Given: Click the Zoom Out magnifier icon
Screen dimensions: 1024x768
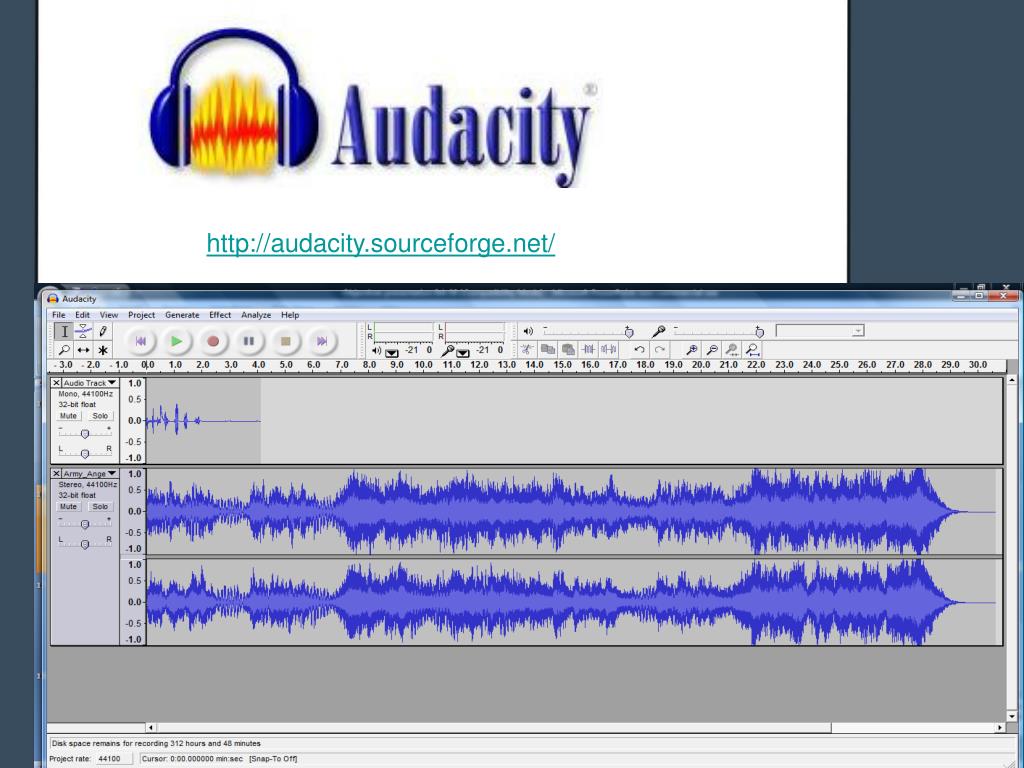Looking at the screenshot, I should click(x=712, y=349).
